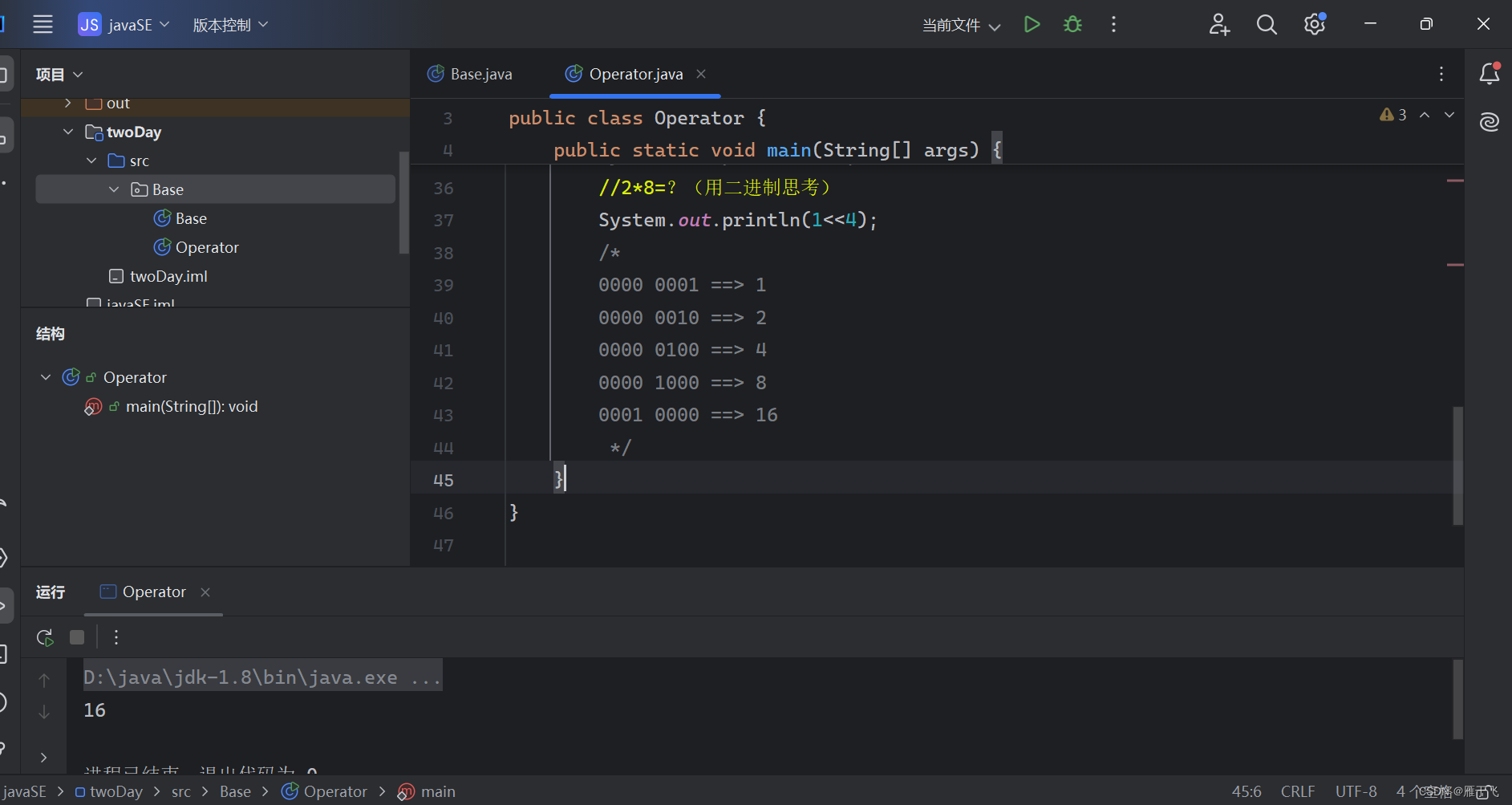The image size is (1512, 805).
Task: Open the notifications bell
Action: (1490, 74)
